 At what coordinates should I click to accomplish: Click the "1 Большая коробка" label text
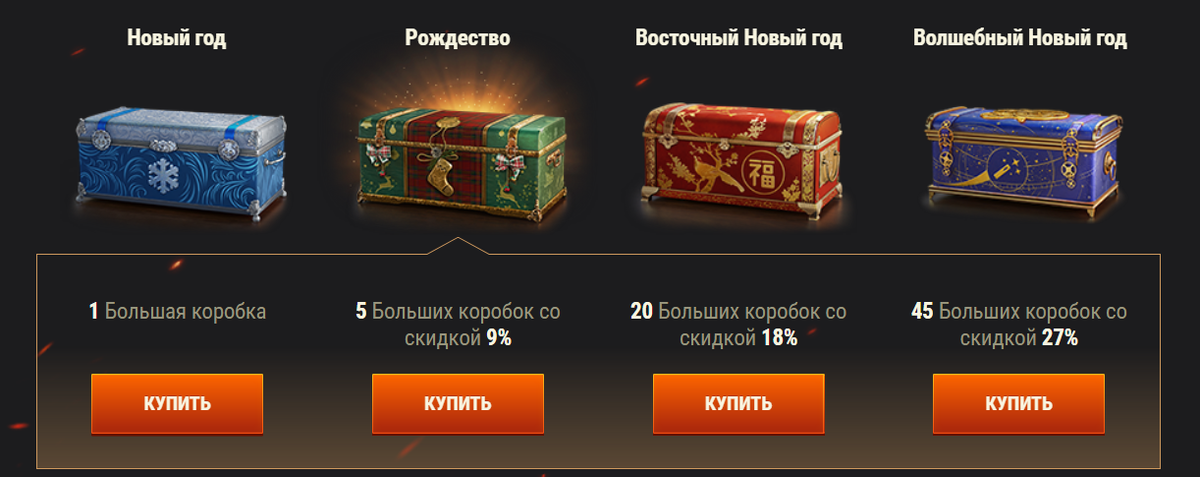(x=177, y=312)
